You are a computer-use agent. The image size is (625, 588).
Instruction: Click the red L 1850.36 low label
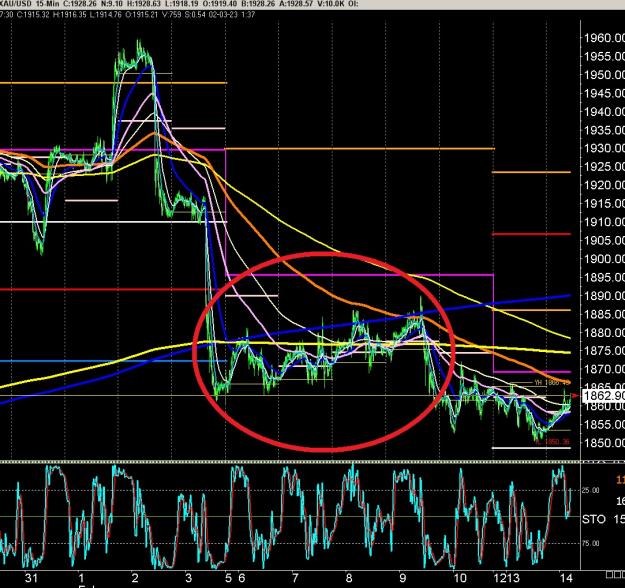coord(554,442)
